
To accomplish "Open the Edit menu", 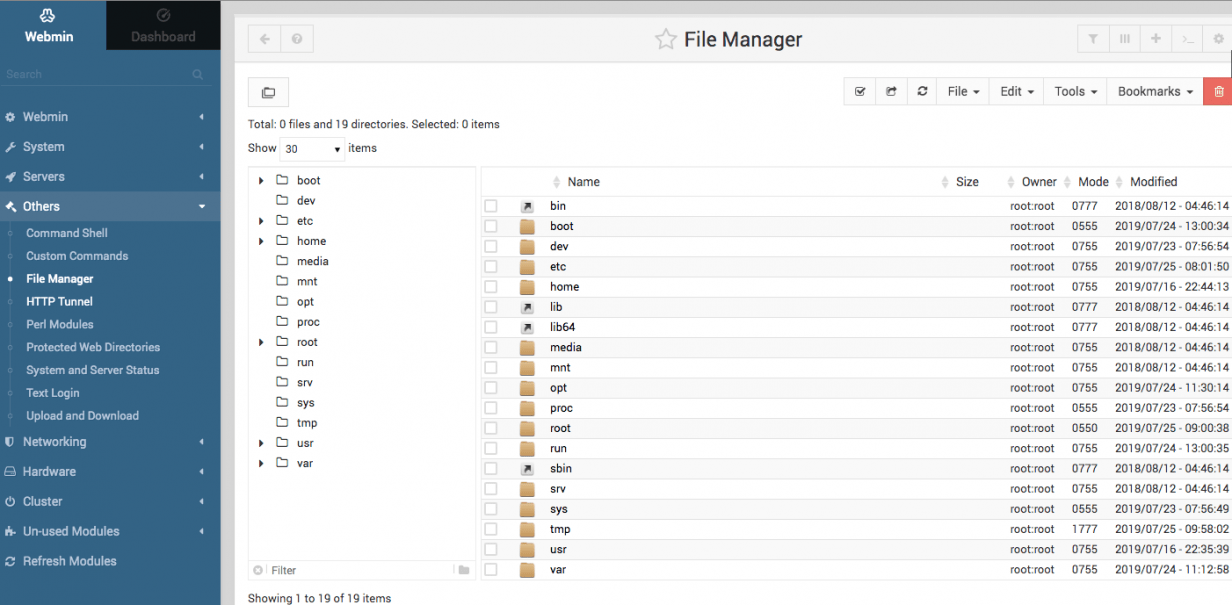I will point(1017,91).
